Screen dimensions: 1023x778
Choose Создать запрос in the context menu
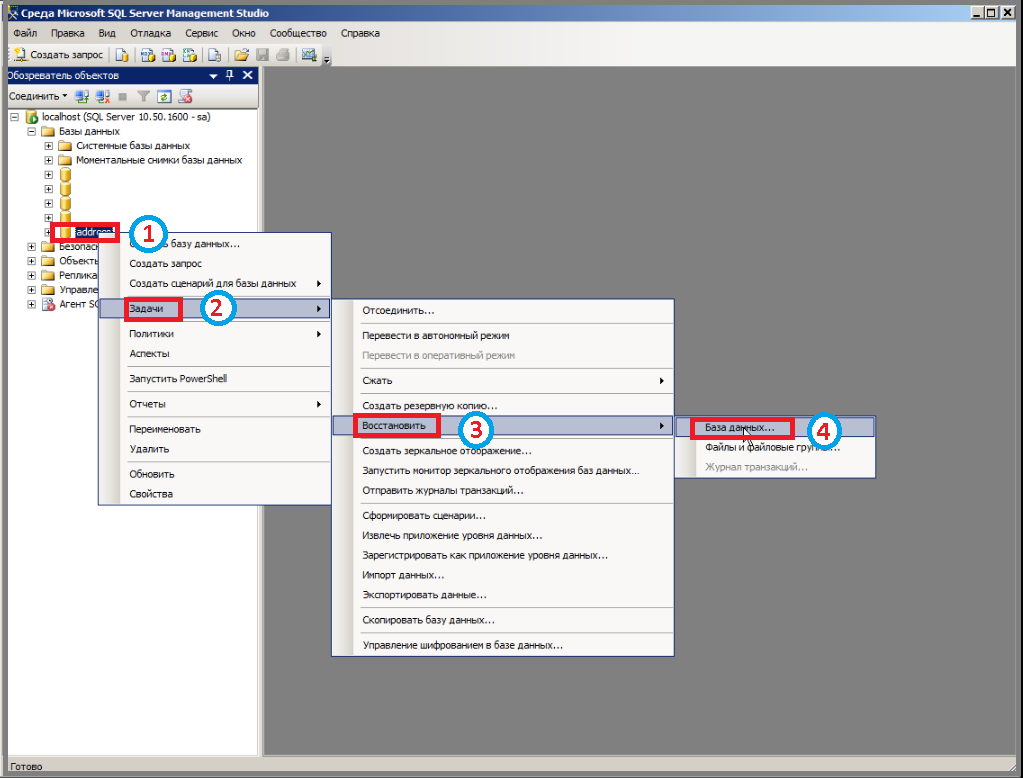point(215,264)
